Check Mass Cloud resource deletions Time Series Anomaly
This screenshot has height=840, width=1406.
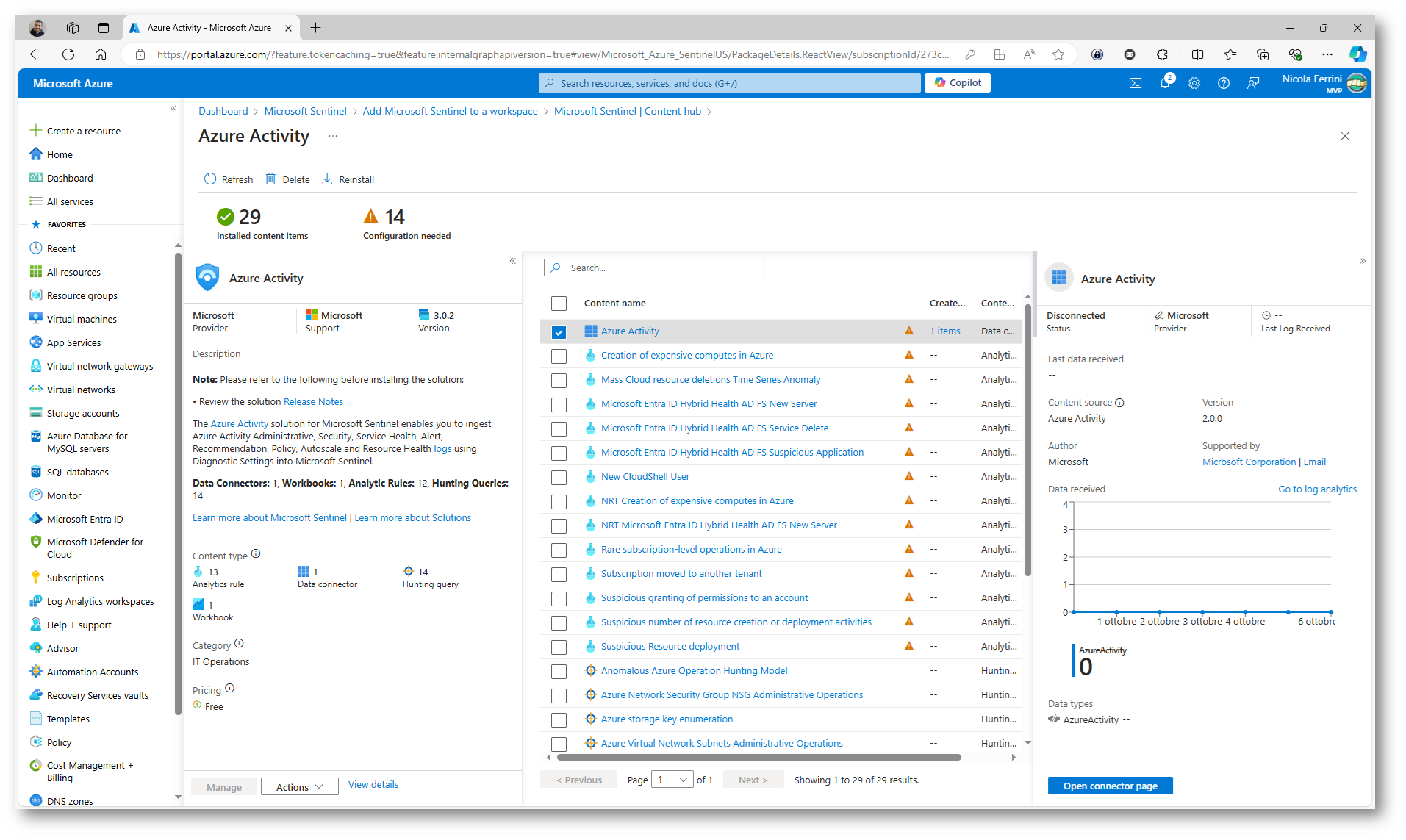tap(559, 381)
